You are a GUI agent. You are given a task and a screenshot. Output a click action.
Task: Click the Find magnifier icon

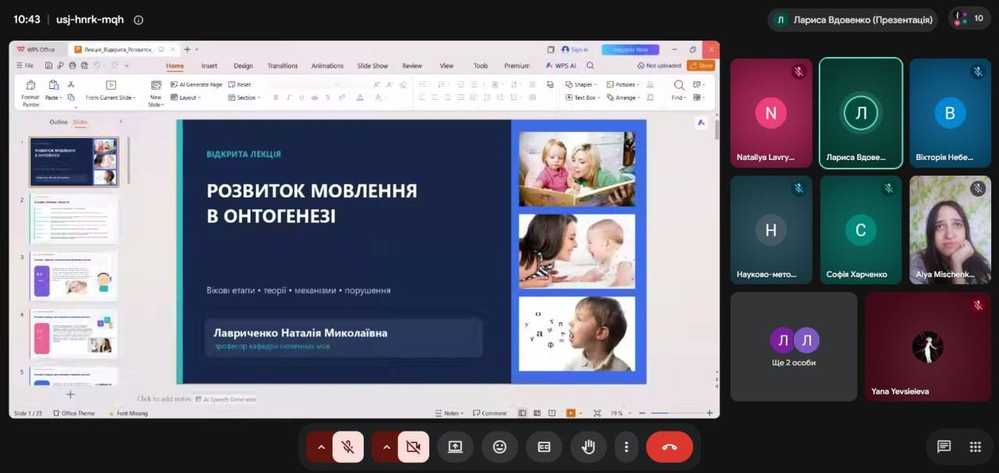pos(679,85)
